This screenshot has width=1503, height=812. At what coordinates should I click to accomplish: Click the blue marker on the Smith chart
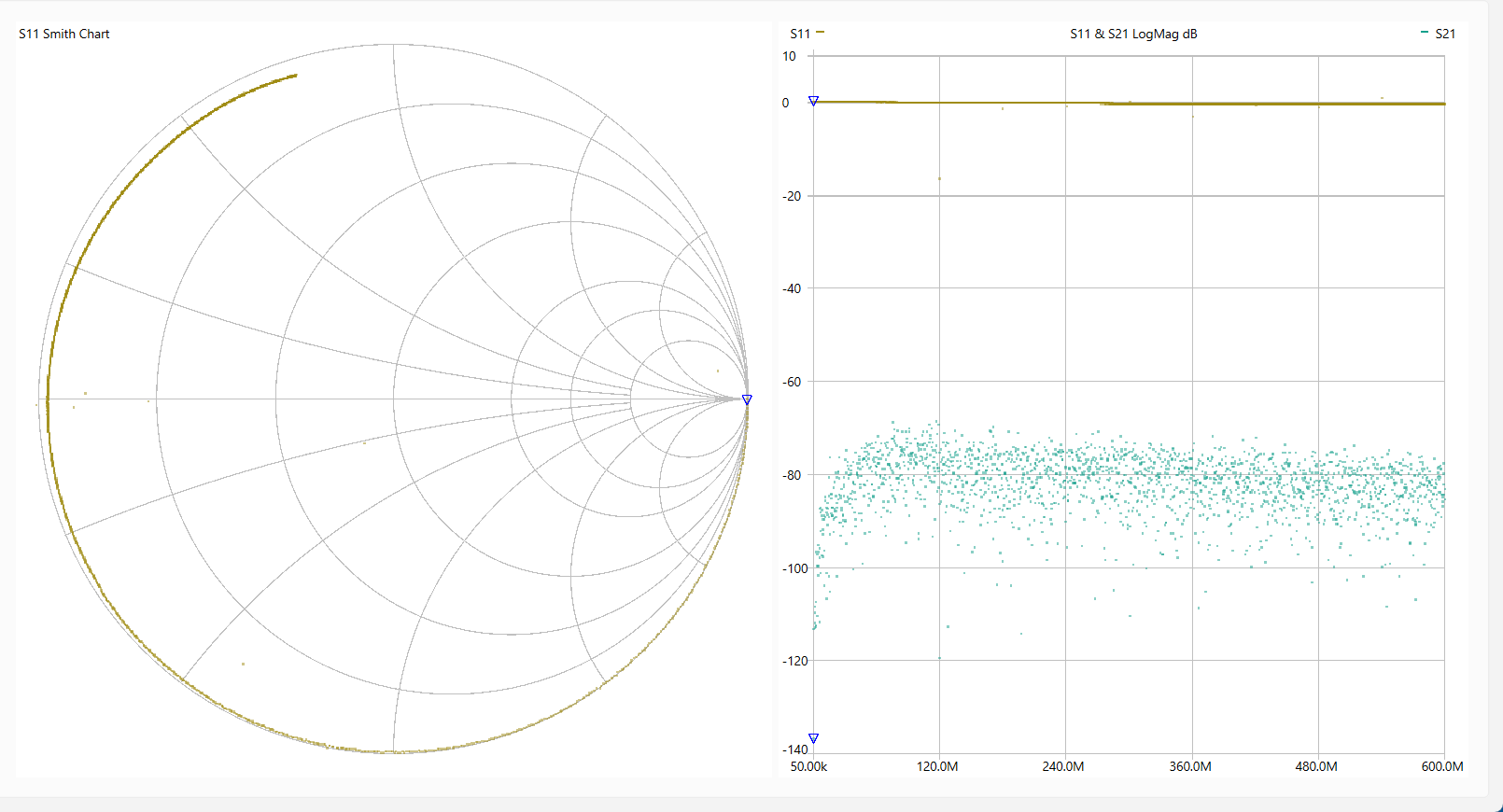tap(747, 399)
